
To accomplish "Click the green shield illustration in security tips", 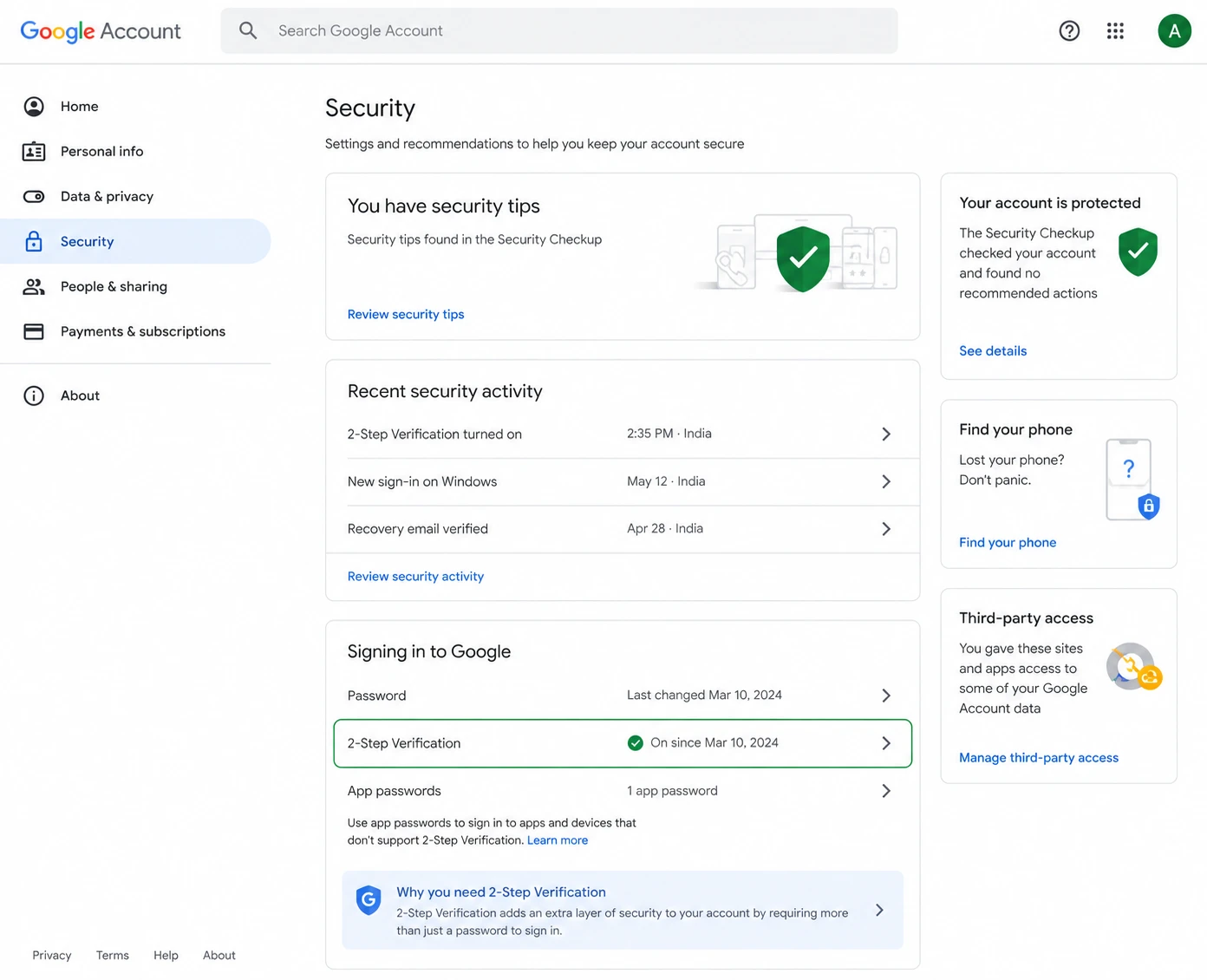I will click(803, 258).
